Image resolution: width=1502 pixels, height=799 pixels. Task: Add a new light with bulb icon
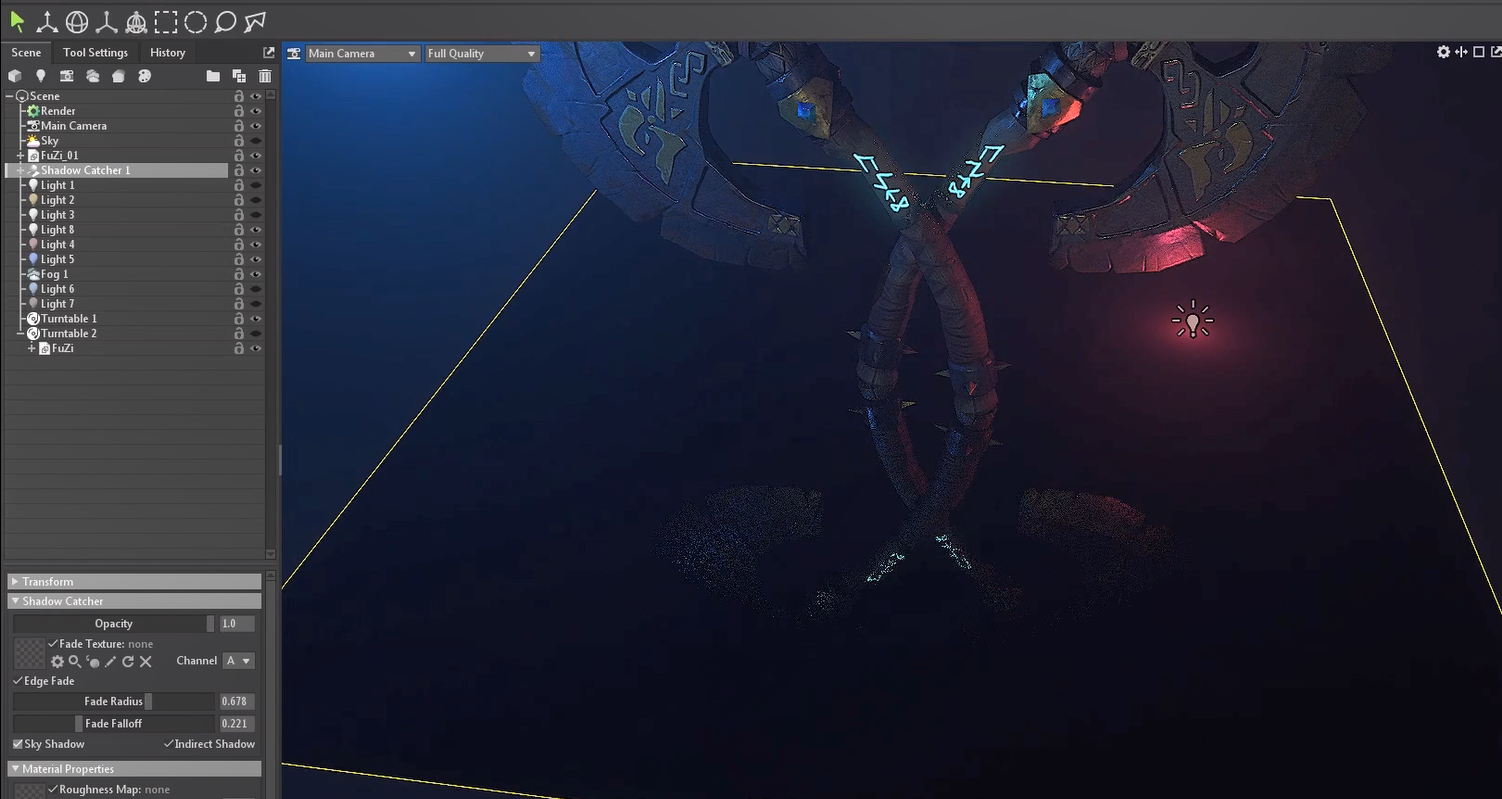(40, 76)
